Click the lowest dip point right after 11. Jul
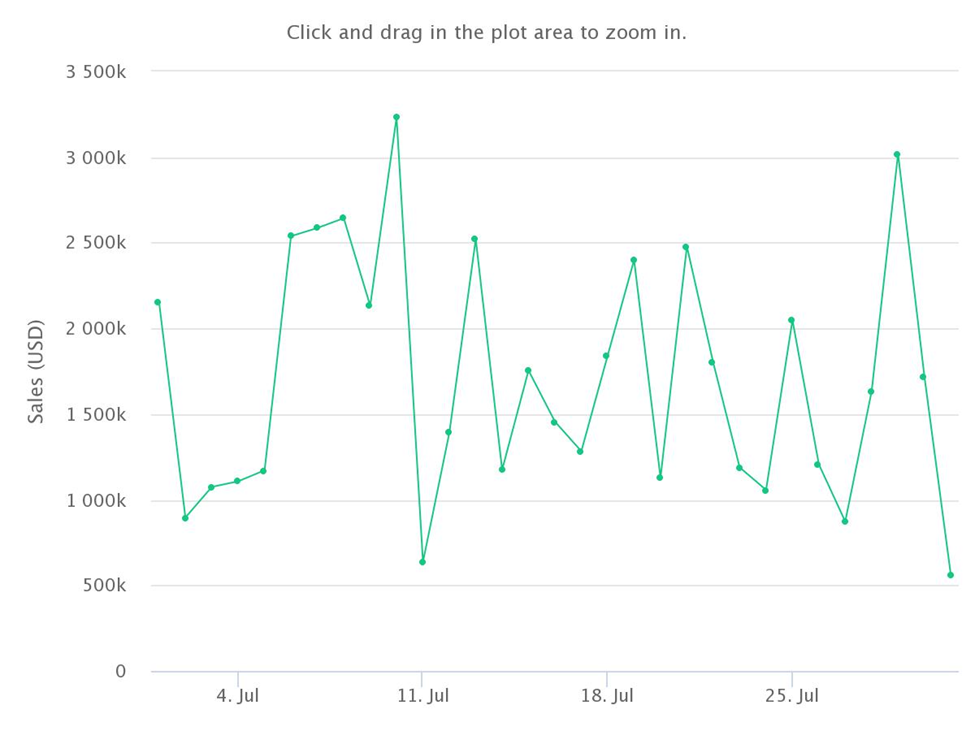This screenshot has height=731, width=975. (x=422, y=562)
